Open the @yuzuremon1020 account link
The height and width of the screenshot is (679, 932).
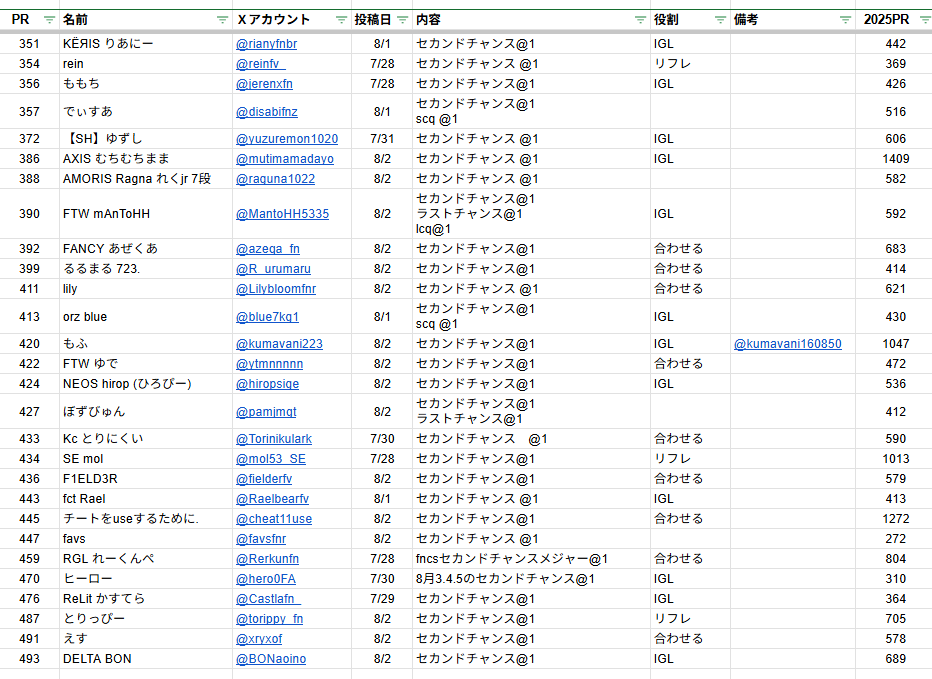pyautogui.click(x=286, y=139)
